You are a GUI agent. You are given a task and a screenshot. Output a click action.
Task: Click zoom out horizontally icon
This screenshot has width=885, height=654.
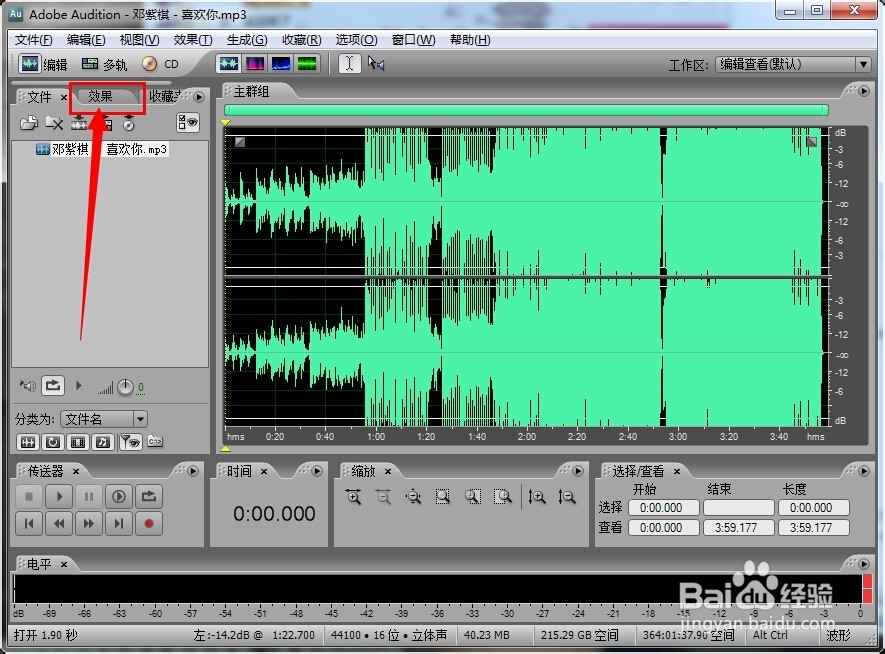click(x=384, y=497)
